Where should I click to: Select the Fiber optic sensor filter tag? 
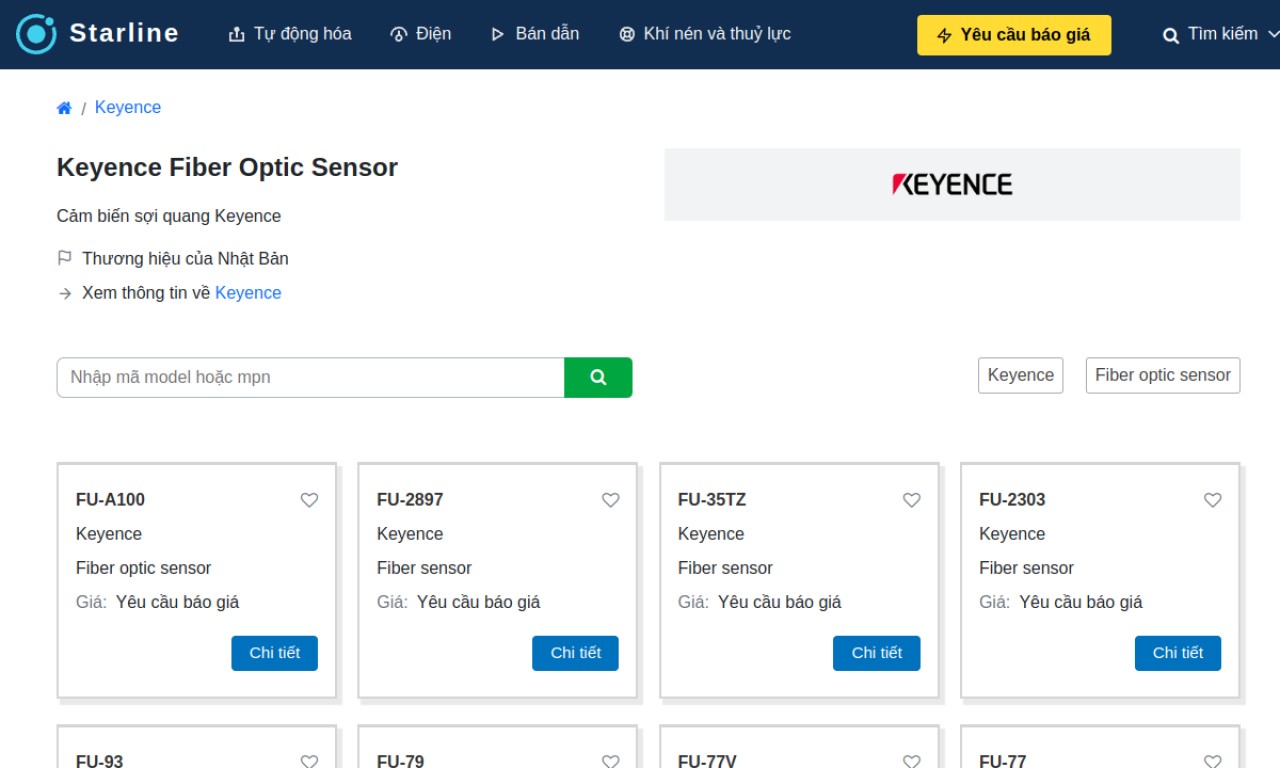pyautogui.click(x=1163, y=375)
